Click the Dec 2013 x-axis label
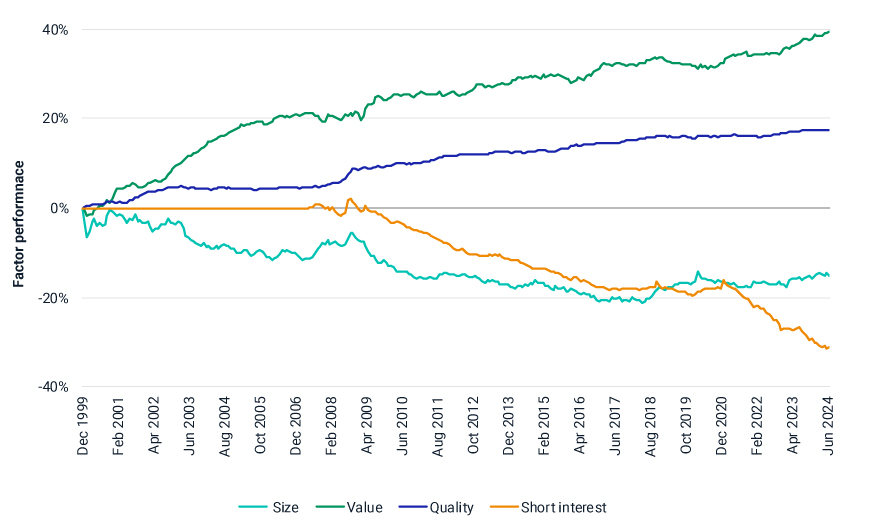 pos(509,426)
